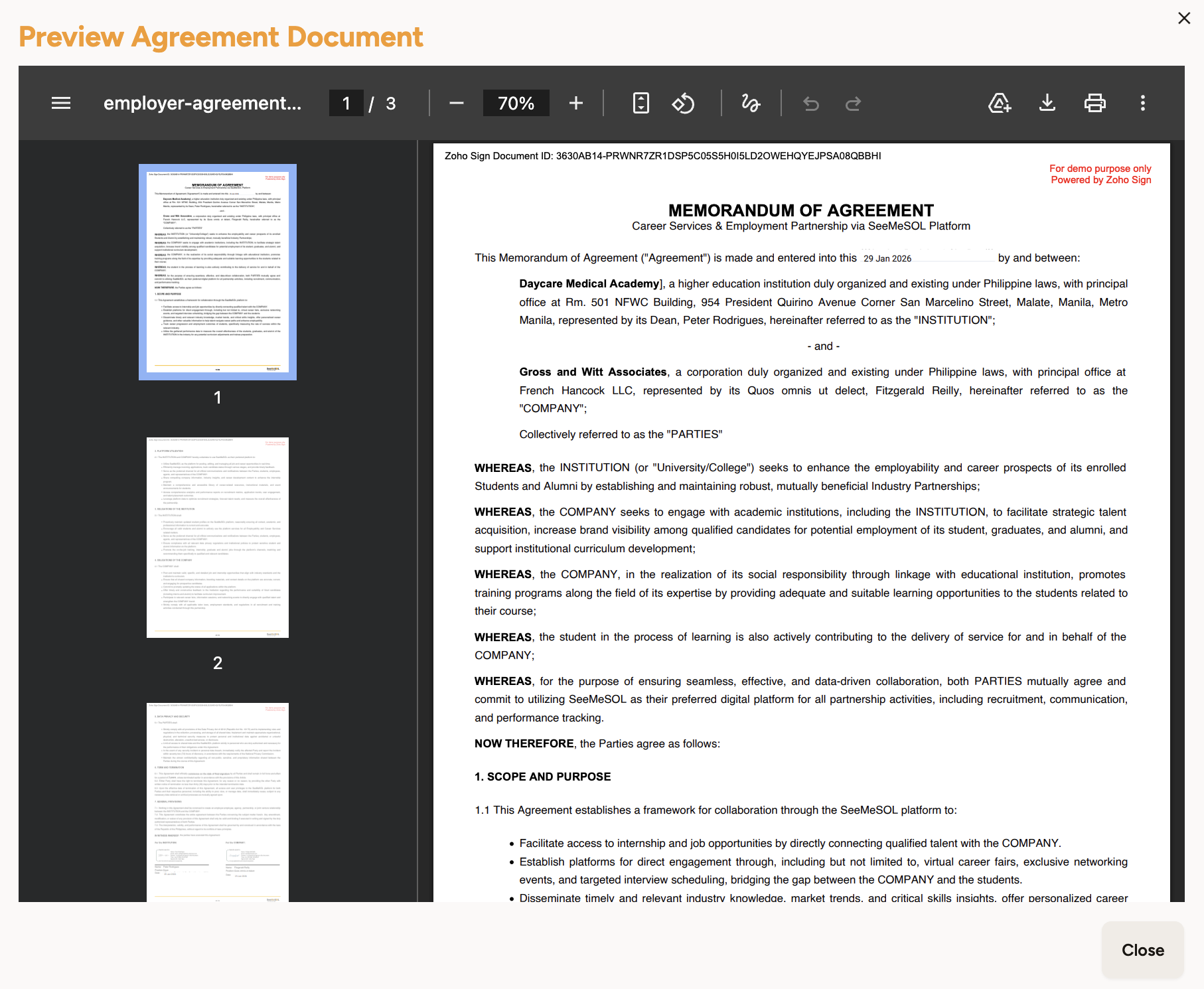1204x989 pixels.
Task: Click the page number input field
Action: click(346, 103)
